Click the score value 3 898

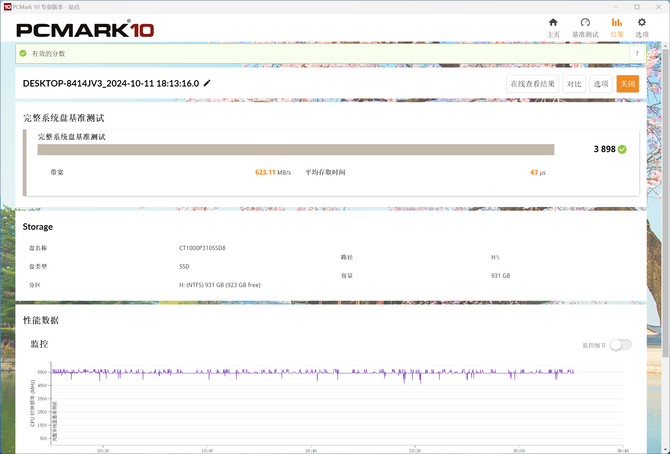pos(604,149)
